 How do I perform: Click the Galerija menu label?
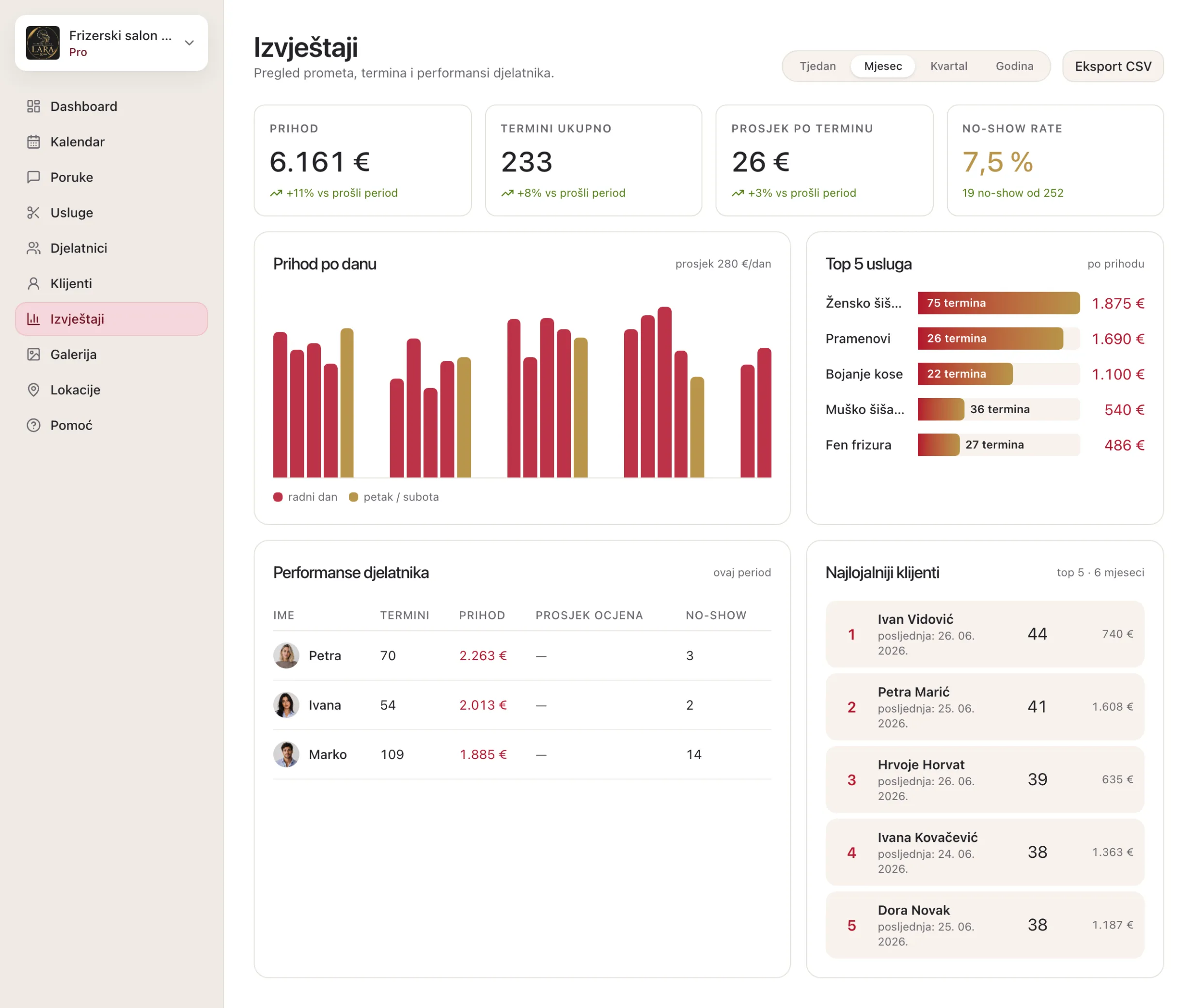tap(73, 354)
